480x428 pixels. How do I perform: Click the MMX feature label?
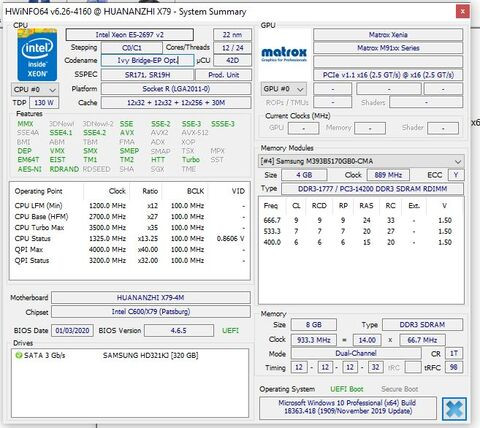(x=25, y=124)
